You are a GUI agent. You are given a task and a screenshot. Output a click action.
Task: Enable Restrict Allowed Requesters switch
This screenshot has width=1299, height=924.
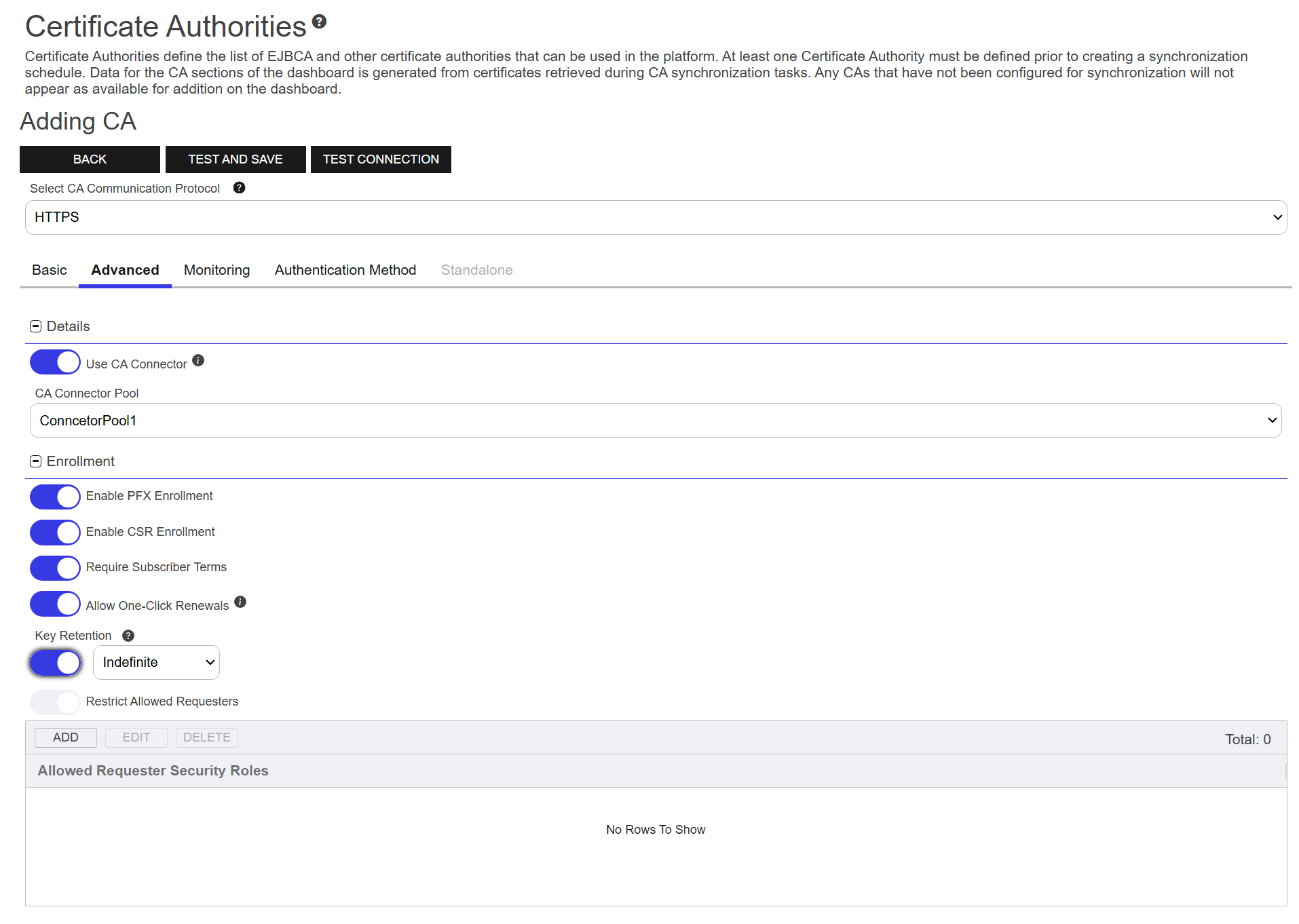pos(55,702)
